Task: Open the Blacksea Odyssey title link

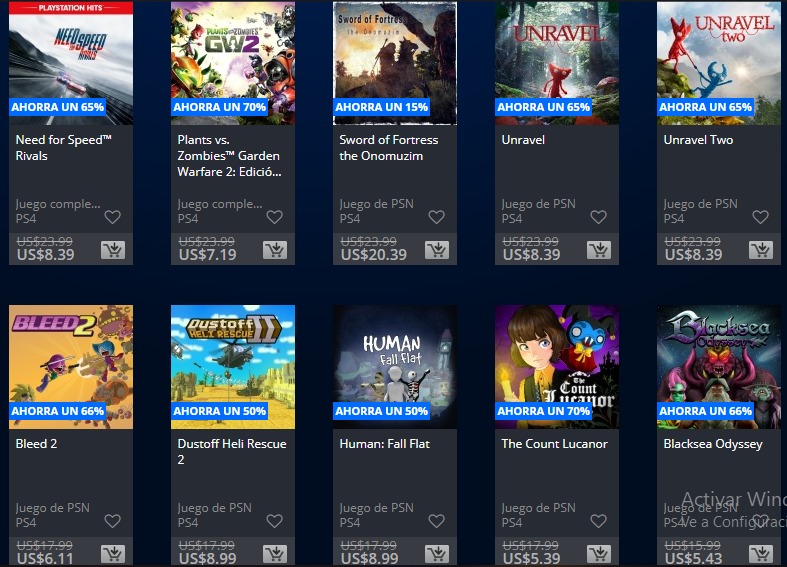Action: pos(713,444)
